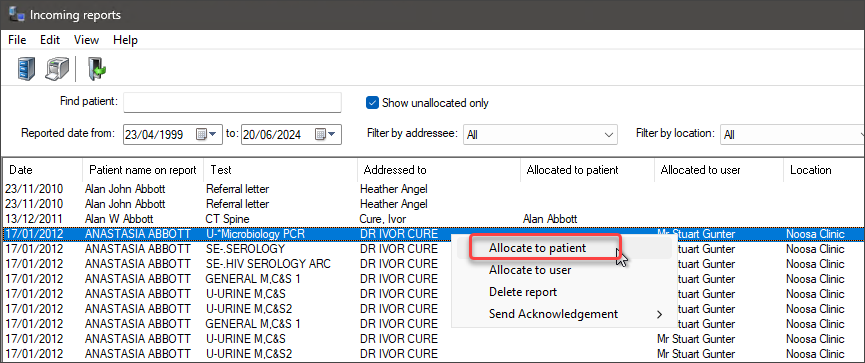
Task: Uncheck Show unallocated only
Action: [x=372, y=103]
